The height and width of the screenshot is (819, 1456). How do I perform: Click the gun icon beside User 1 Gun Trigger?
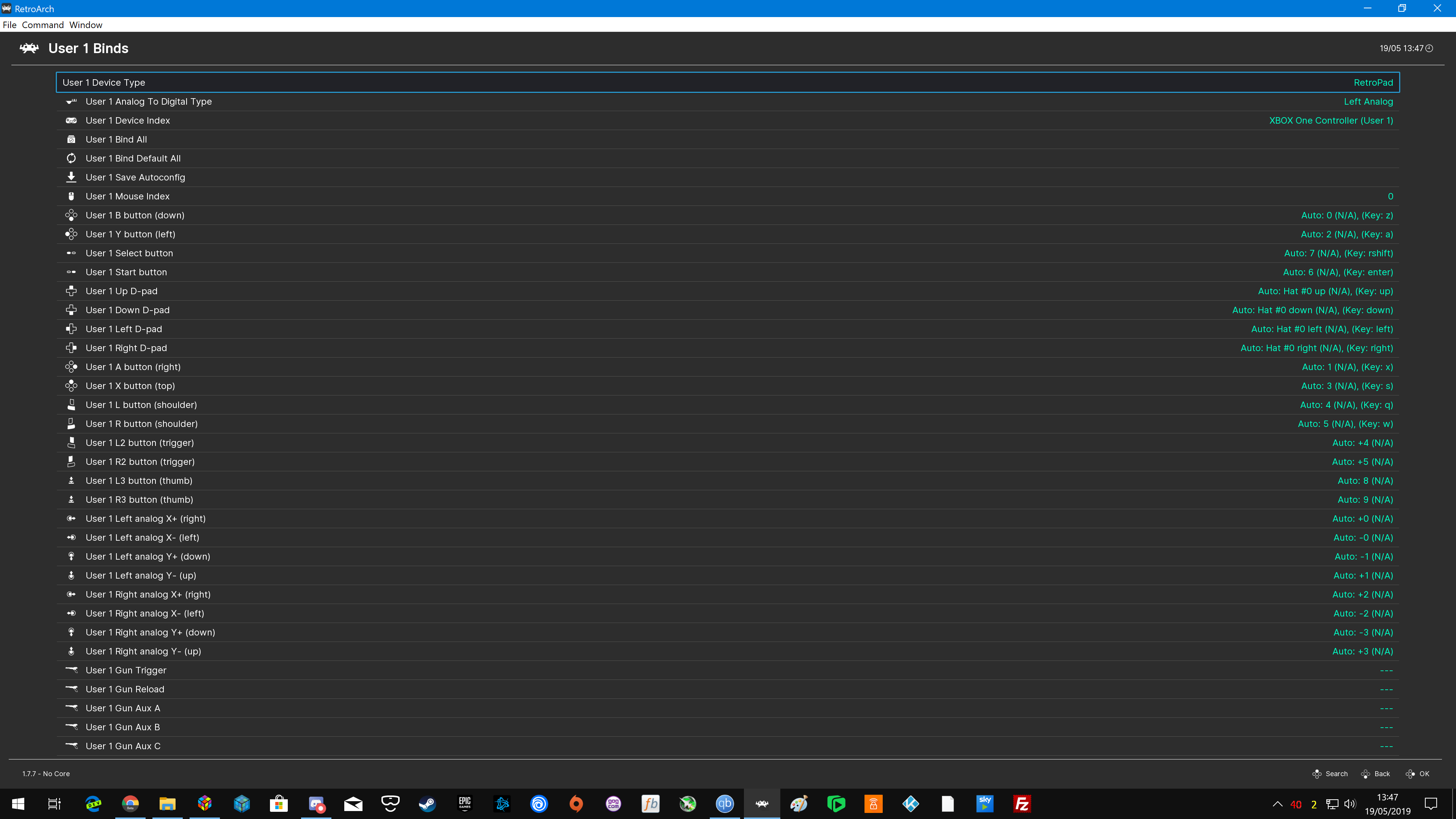click(71, 670)
